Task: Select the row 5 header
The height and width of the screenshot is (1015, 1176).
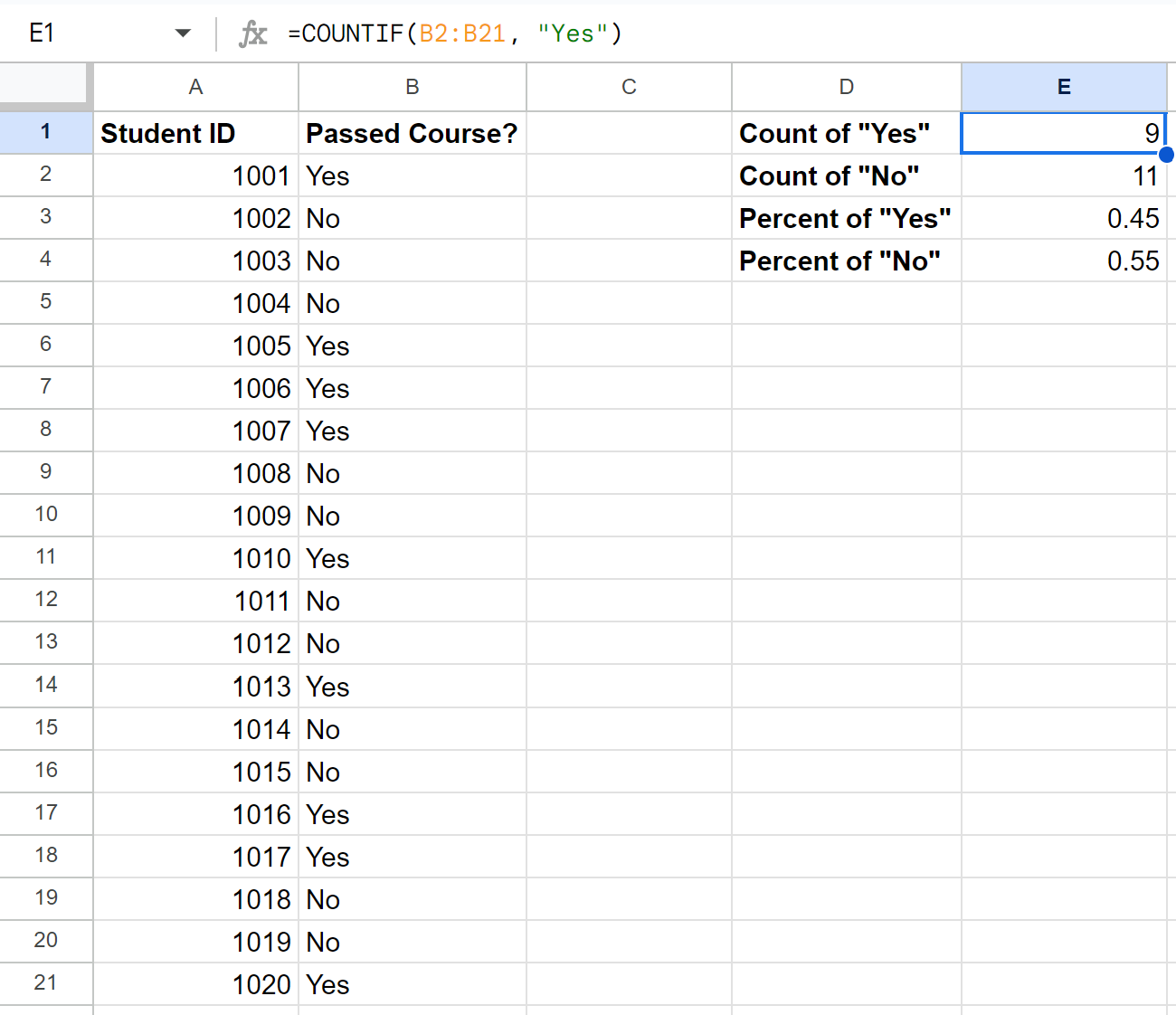Action: pos(46,302)
